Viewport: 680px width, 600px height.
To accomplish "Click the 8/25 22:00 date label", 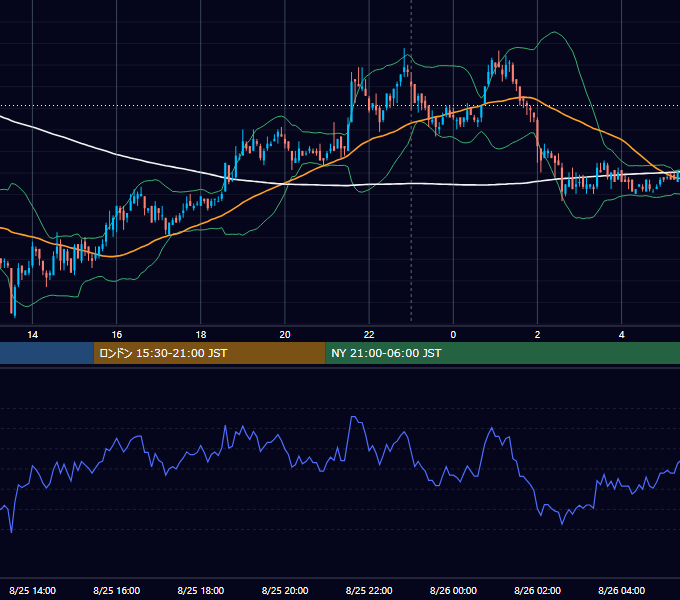I will 369,590.
